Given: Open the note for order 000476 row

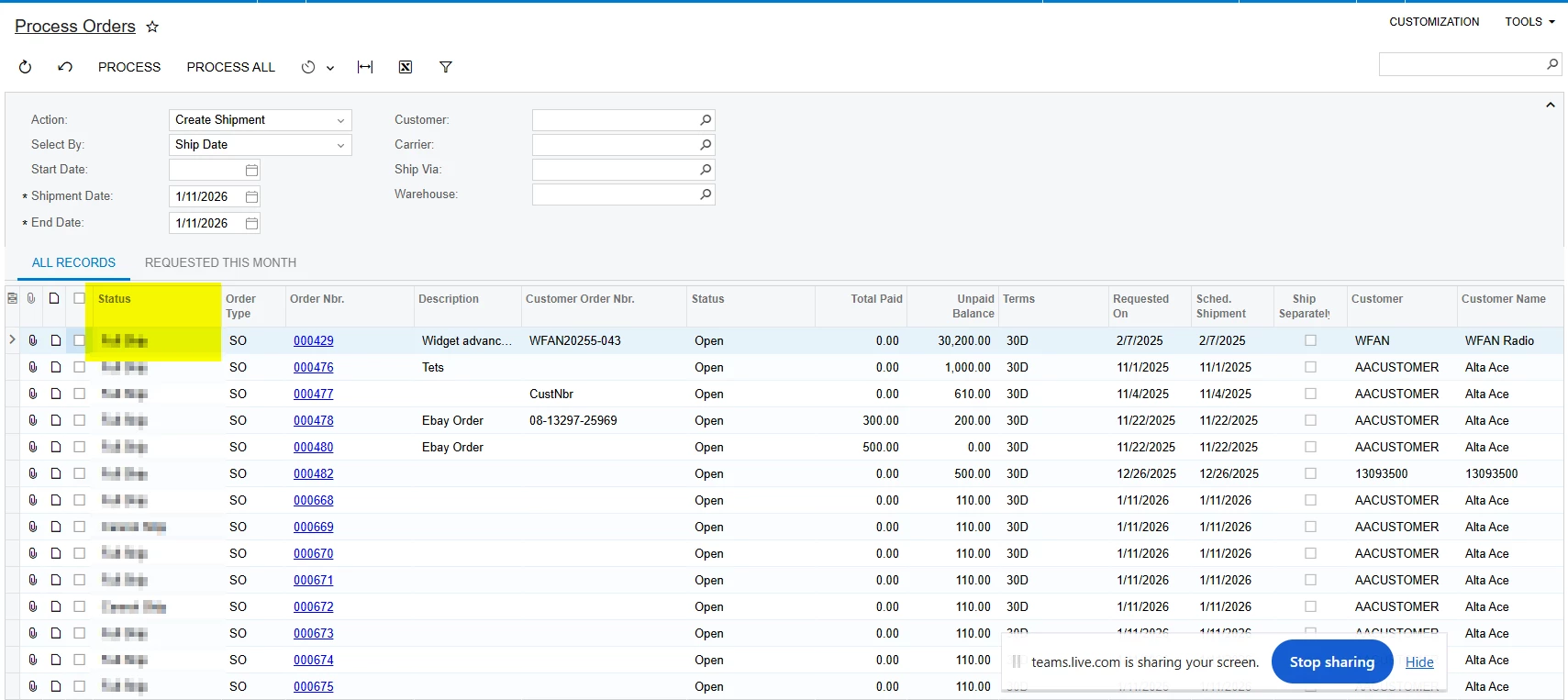Looking at the screenshot, I should (56, 367).
